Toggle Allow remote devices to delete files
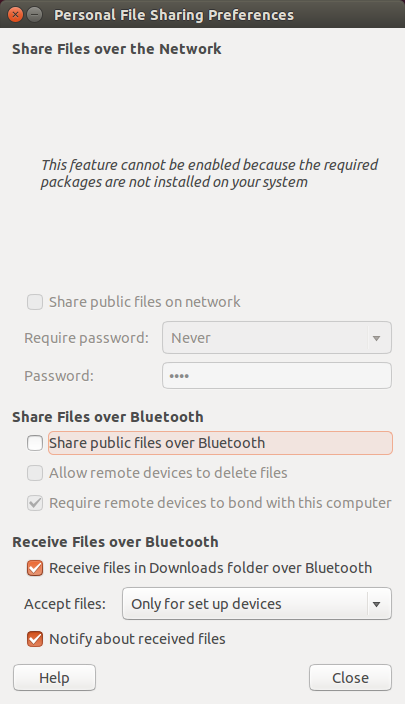Image resolution: width=405 pixels, height=704 pixels. coord(35,473)
